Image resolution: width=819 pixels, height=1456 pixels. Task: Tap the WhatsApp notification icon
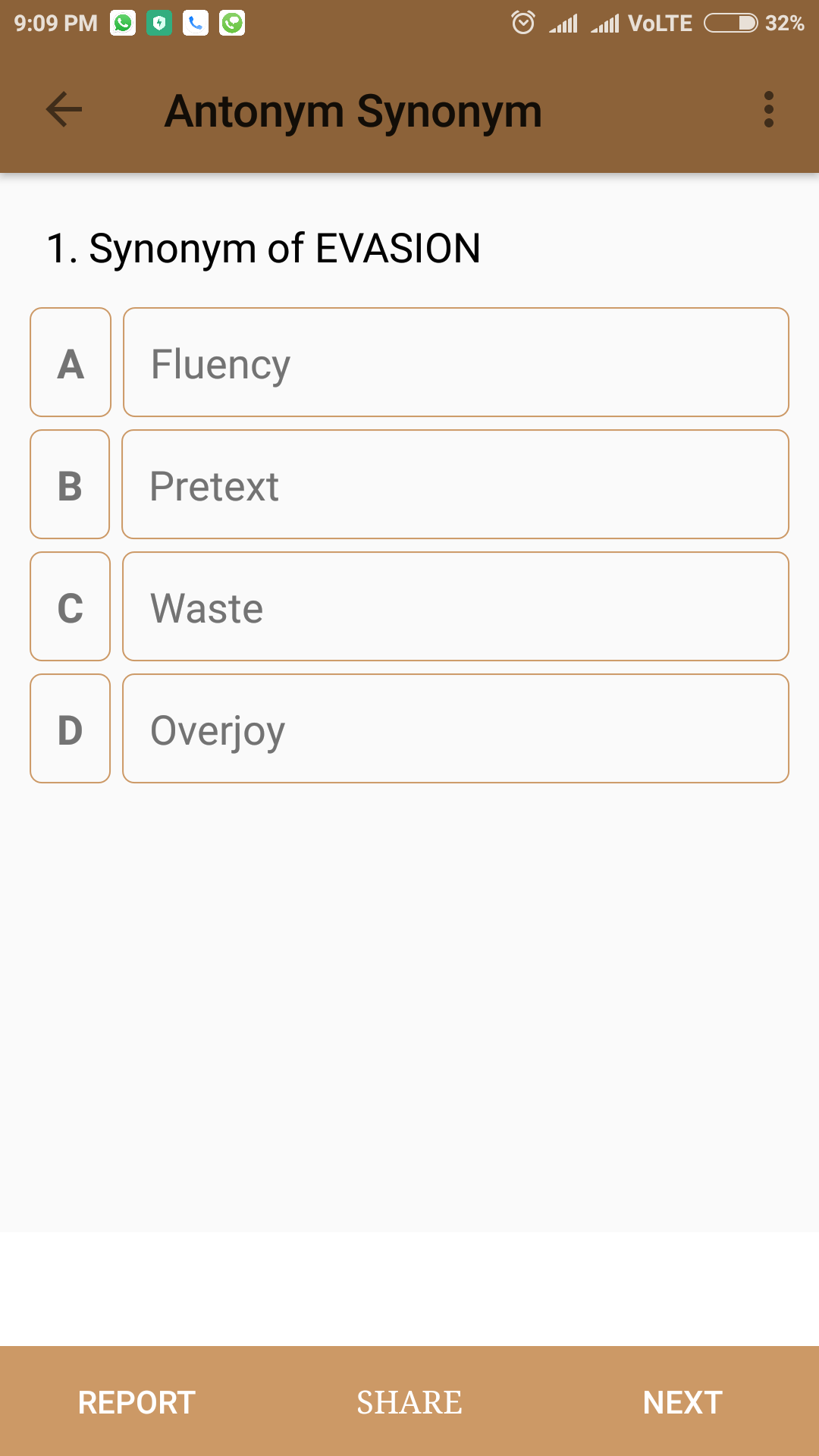[x=123, y=24]
